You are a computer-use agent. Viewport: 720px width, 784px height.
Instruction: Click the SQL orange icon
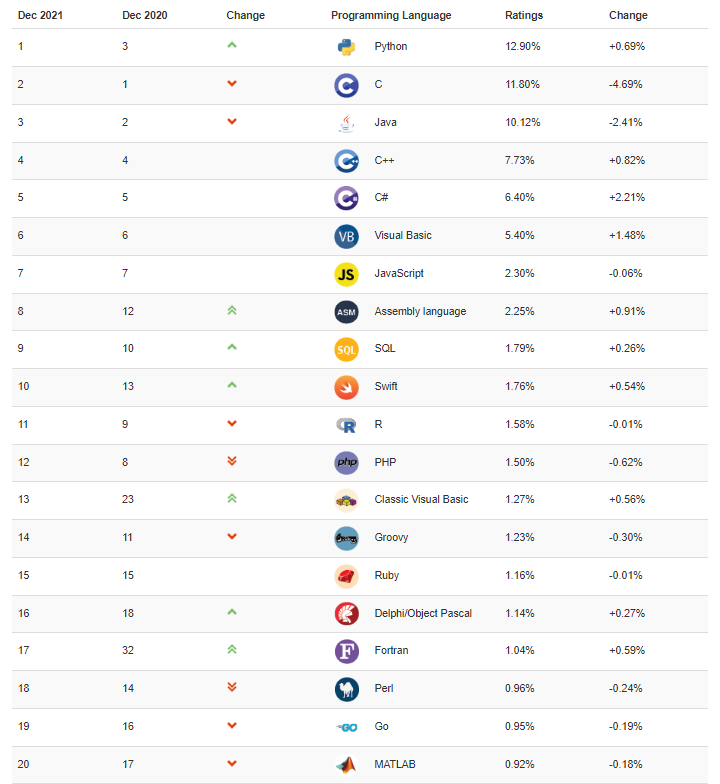pos(346,349)
